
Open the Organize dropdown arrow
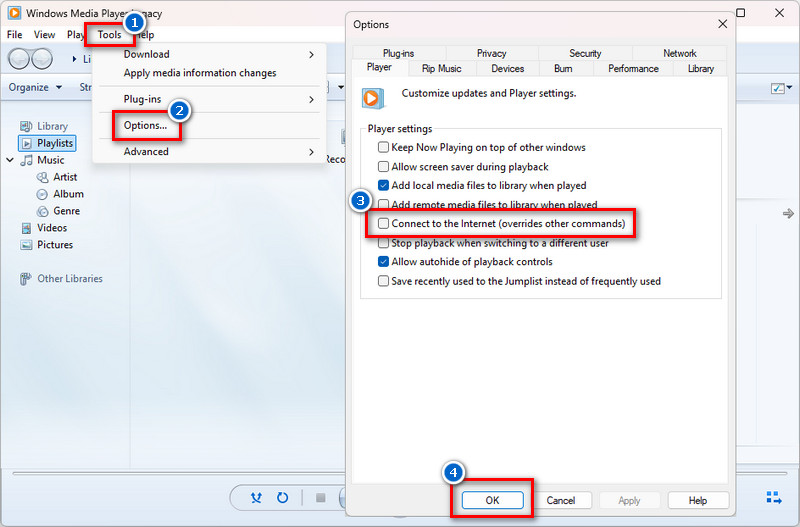point(59,88)
